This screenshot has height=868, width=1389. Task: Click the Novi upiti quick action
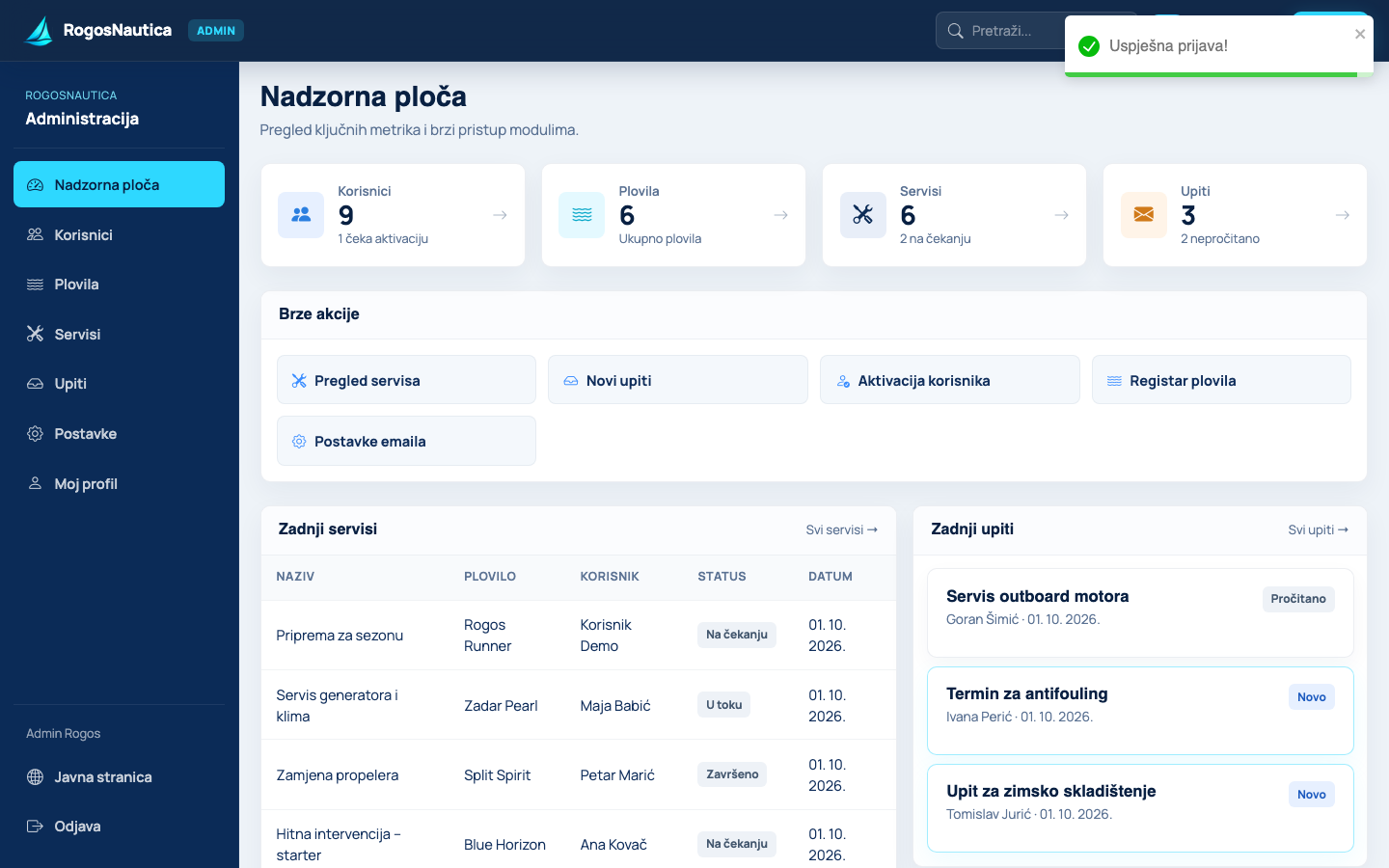(x=678, y=380)
